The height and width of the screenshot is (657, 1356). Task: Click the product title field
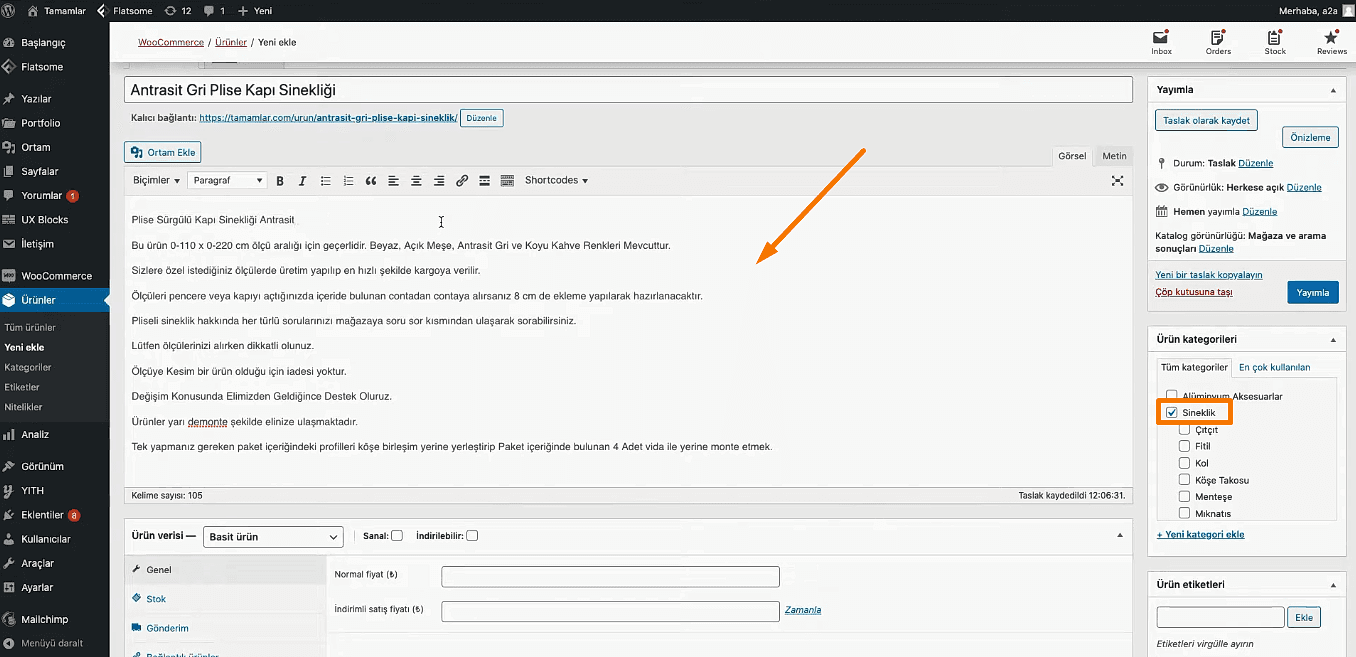(x=628, y=90)
